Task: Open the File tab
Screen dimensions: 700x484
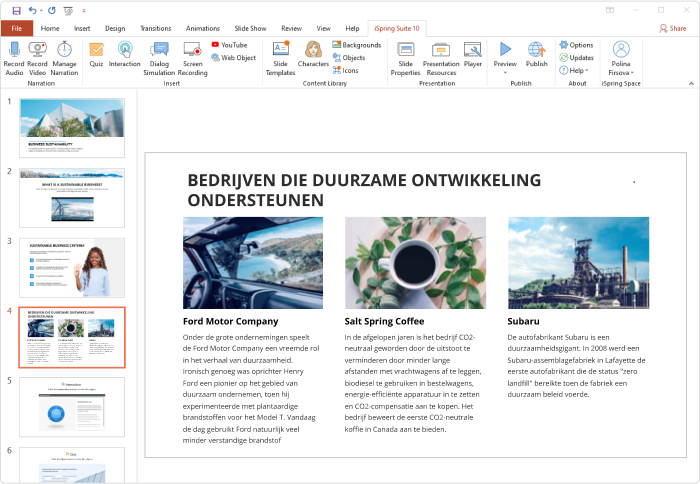Action: click(17, 28)
